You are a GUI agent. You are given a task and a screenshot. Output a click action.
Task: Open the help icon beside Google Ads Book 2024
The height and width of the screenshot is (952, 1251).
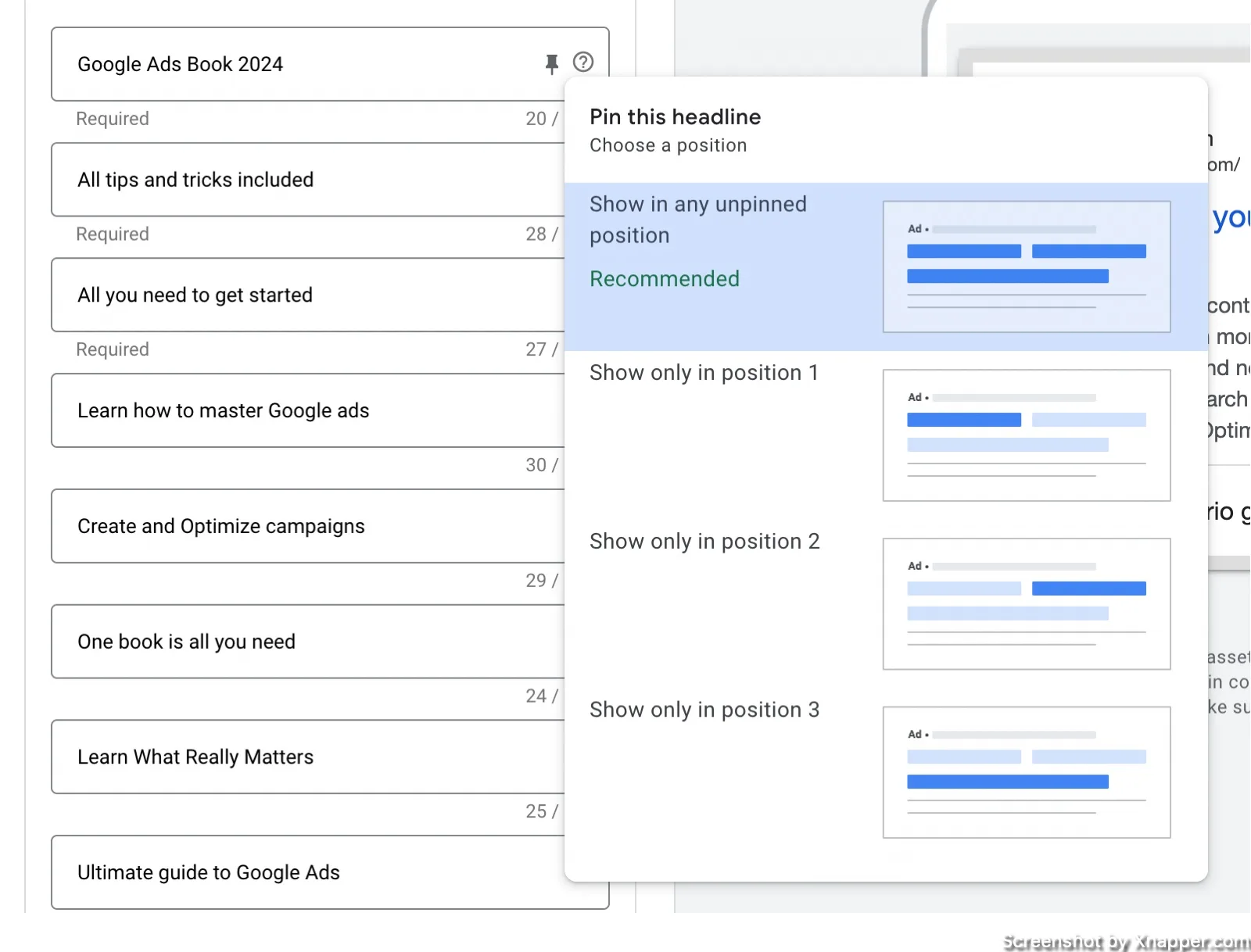click(583, 63)
